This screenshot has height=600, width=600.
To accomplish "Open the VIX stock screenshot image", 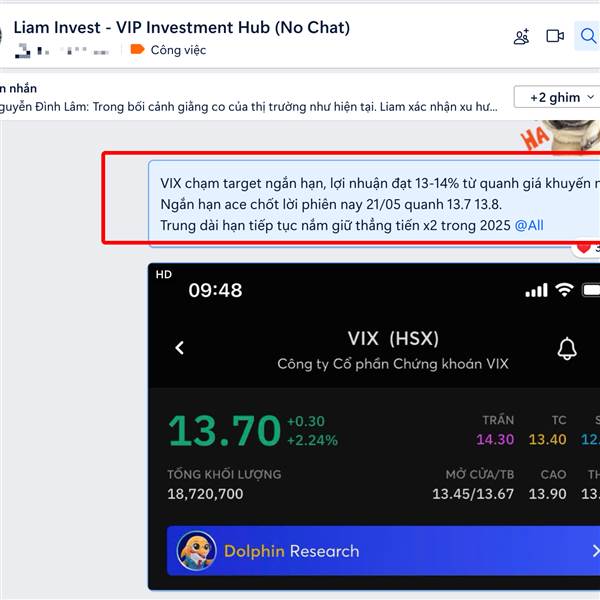I will pos(374,426).
